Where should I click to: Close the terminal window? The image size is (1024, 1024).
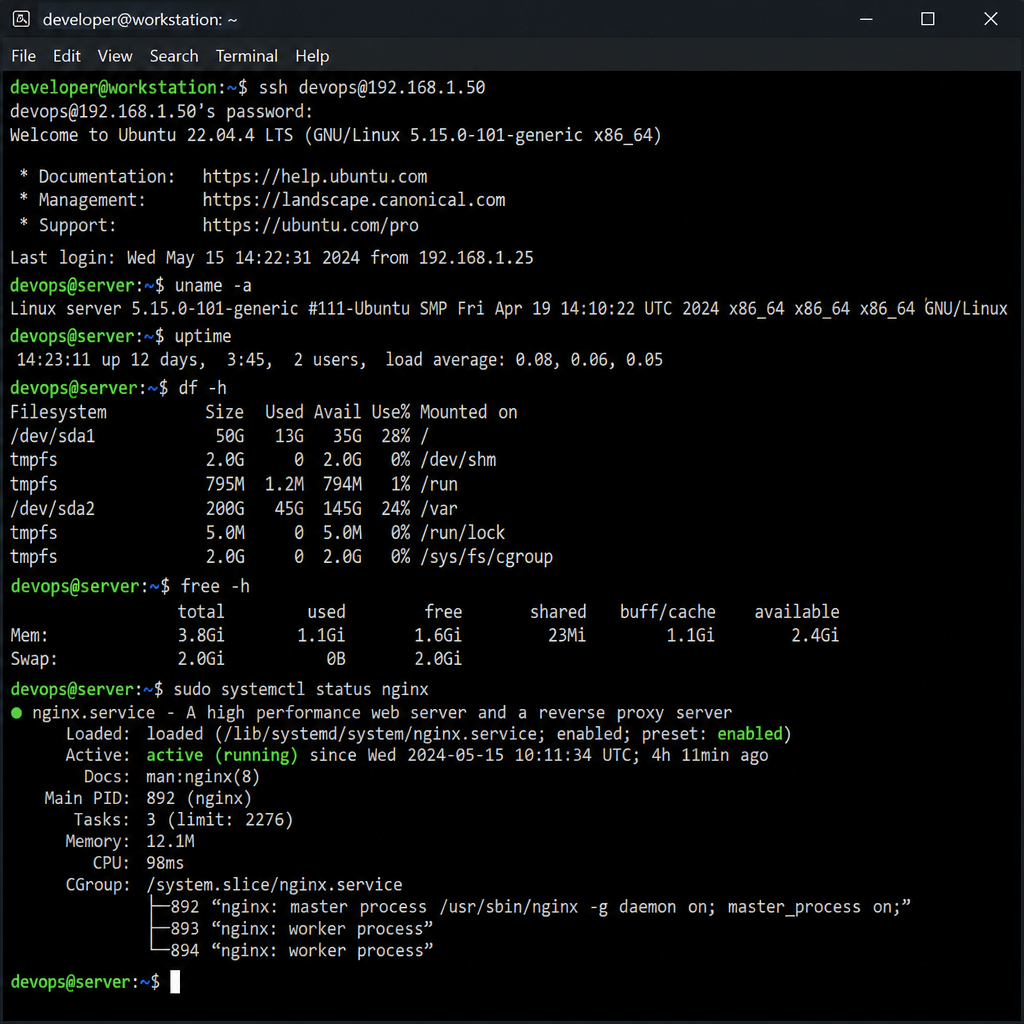991,19
